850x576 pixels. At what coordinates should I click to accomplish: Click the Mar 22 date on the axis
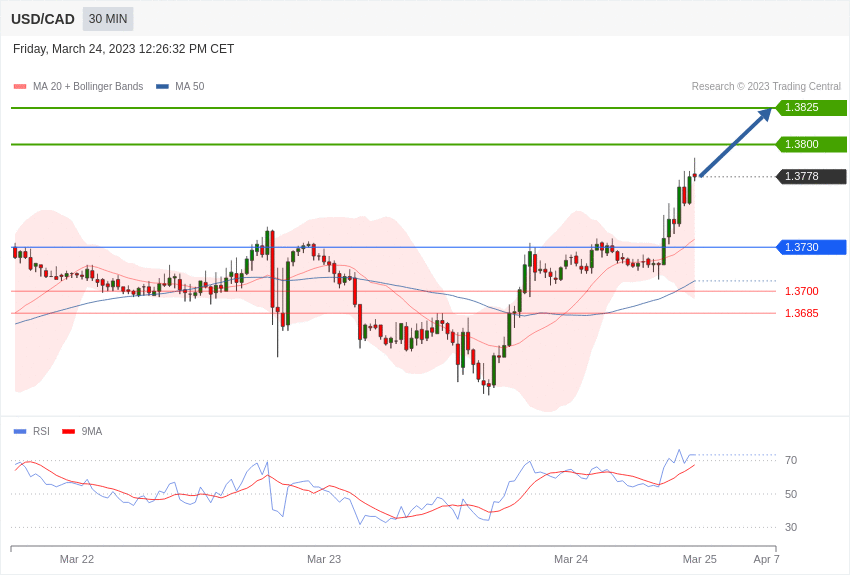pyautogui.click(x=77, y=559)
